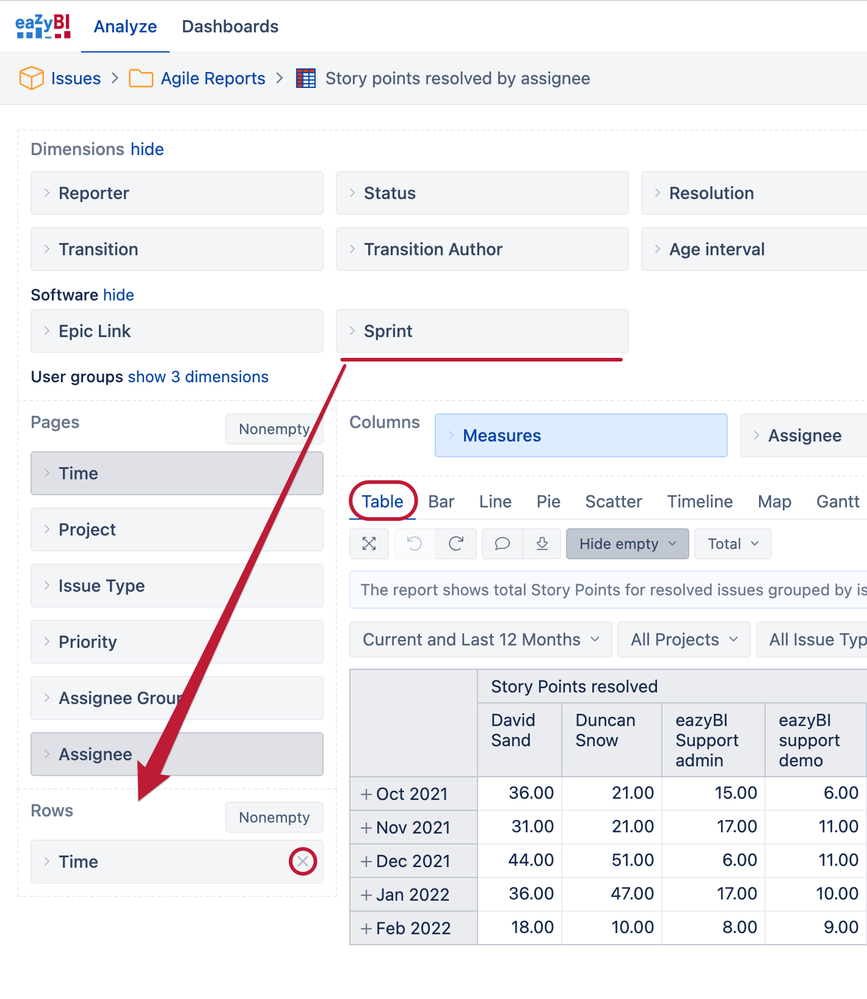The image size is (867, 999).
Task: Click the eazyBI Support admin column header
Action: point(713,740)
